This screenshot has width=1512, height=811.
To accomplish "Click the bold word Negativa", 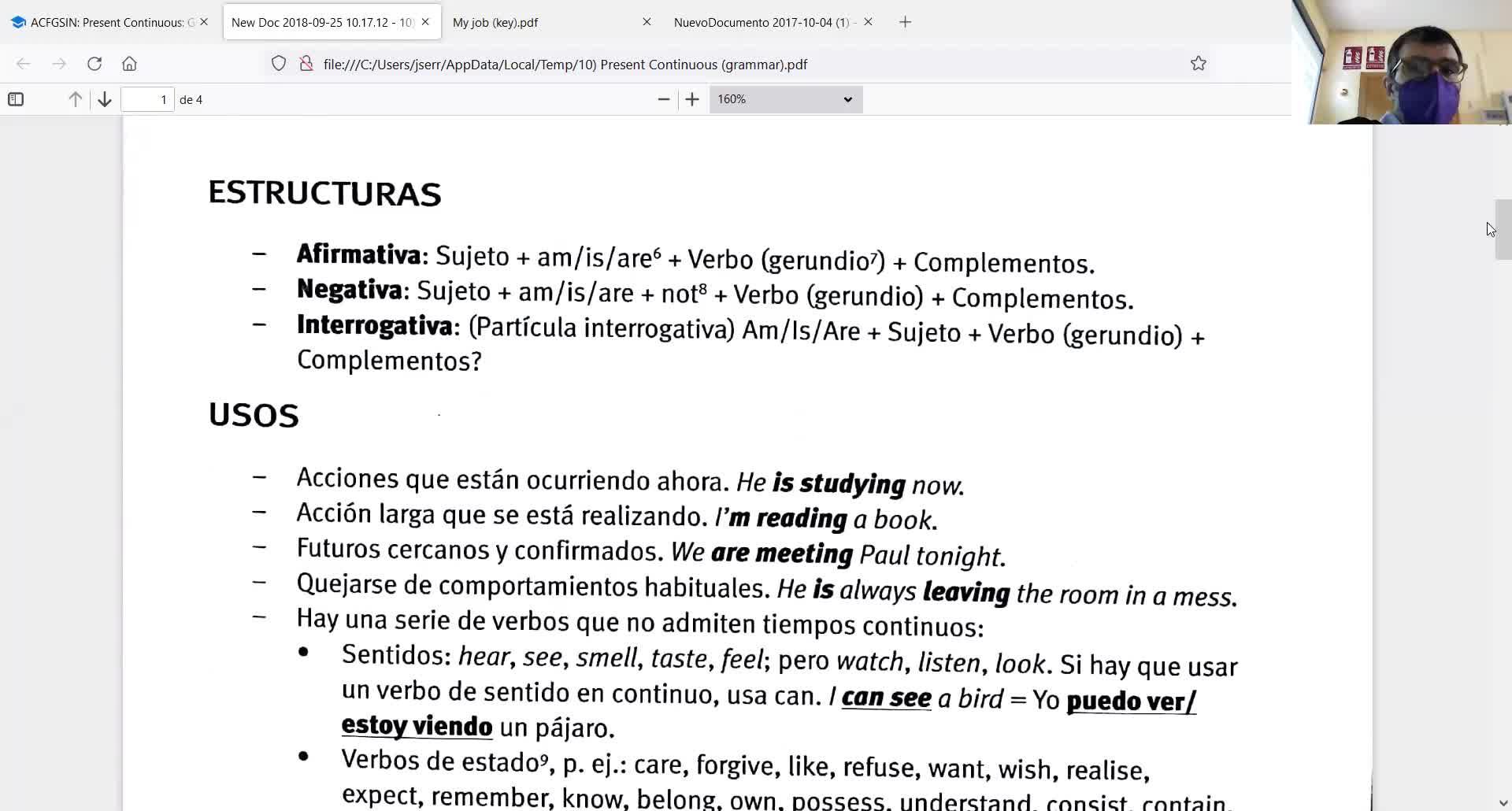I will 350,290.
